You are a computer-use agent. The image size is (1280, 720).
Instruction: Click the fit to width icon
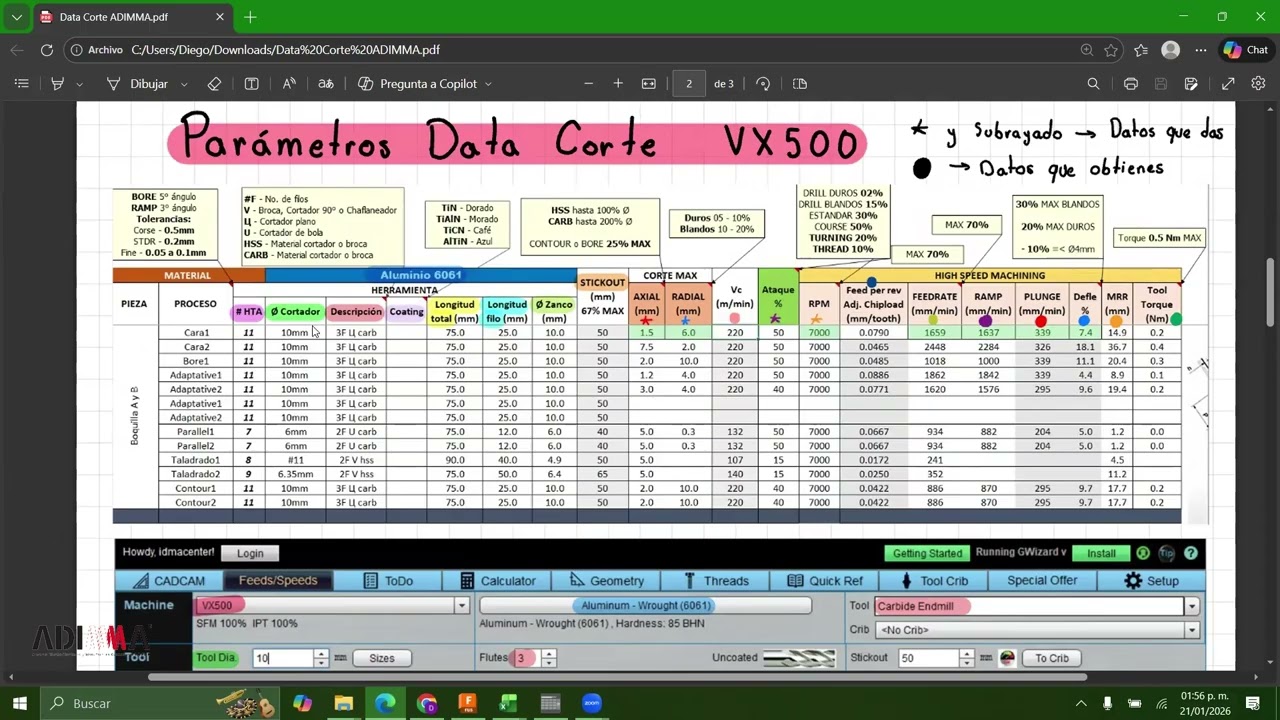point(649,84)
